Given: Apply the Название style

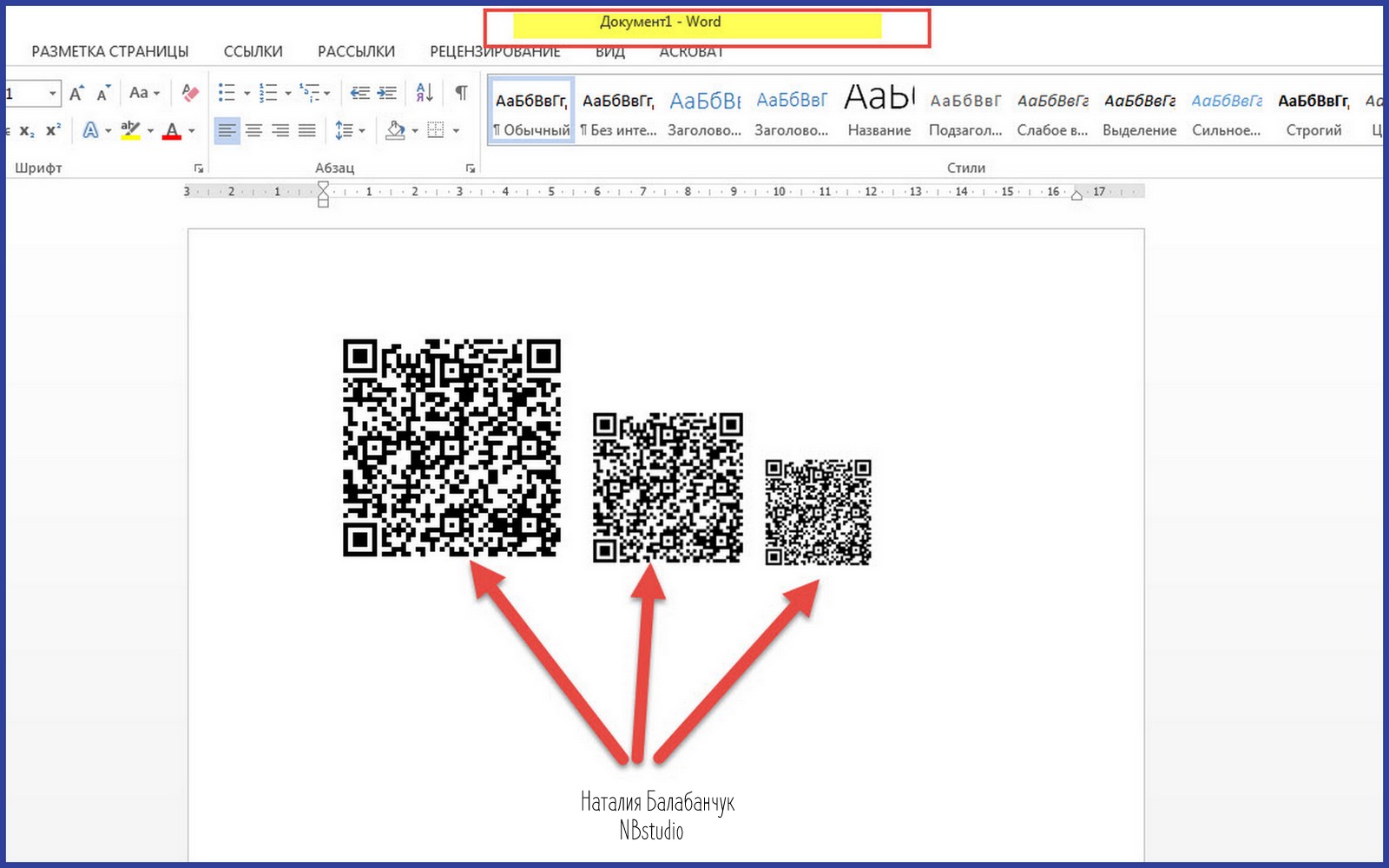Looking at the screenshot, I should [x=879, y=110].
